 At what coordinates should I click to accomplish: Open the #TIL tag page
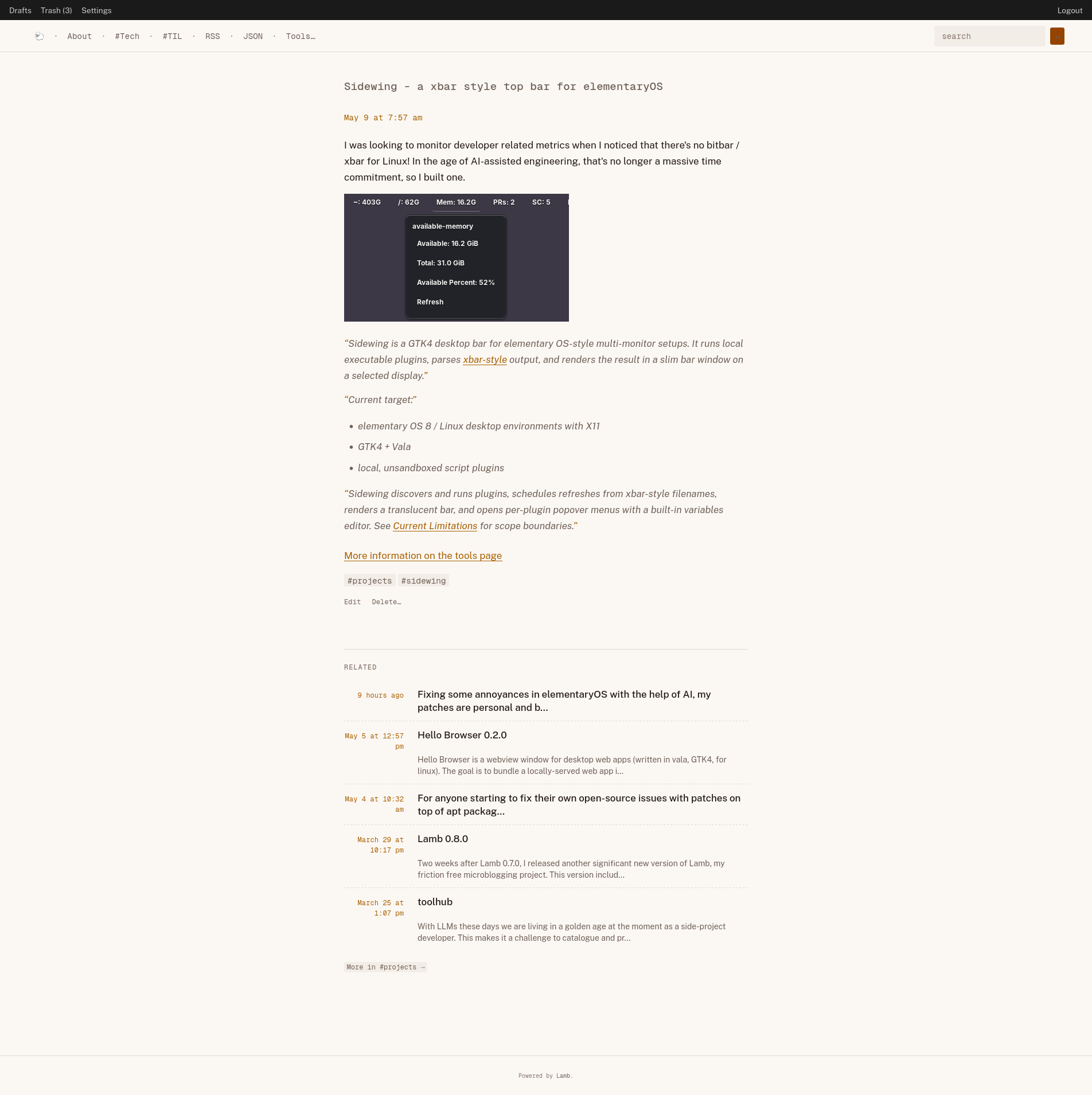(172, 36)
